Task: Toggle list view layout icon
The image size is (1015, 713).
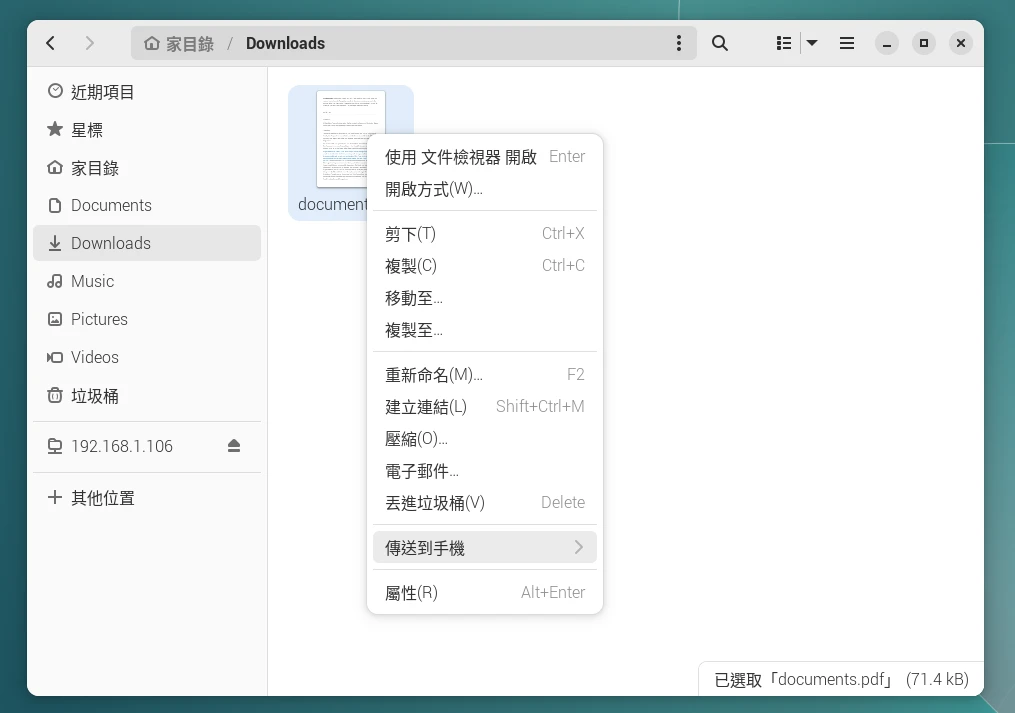Action: [784, 43]
